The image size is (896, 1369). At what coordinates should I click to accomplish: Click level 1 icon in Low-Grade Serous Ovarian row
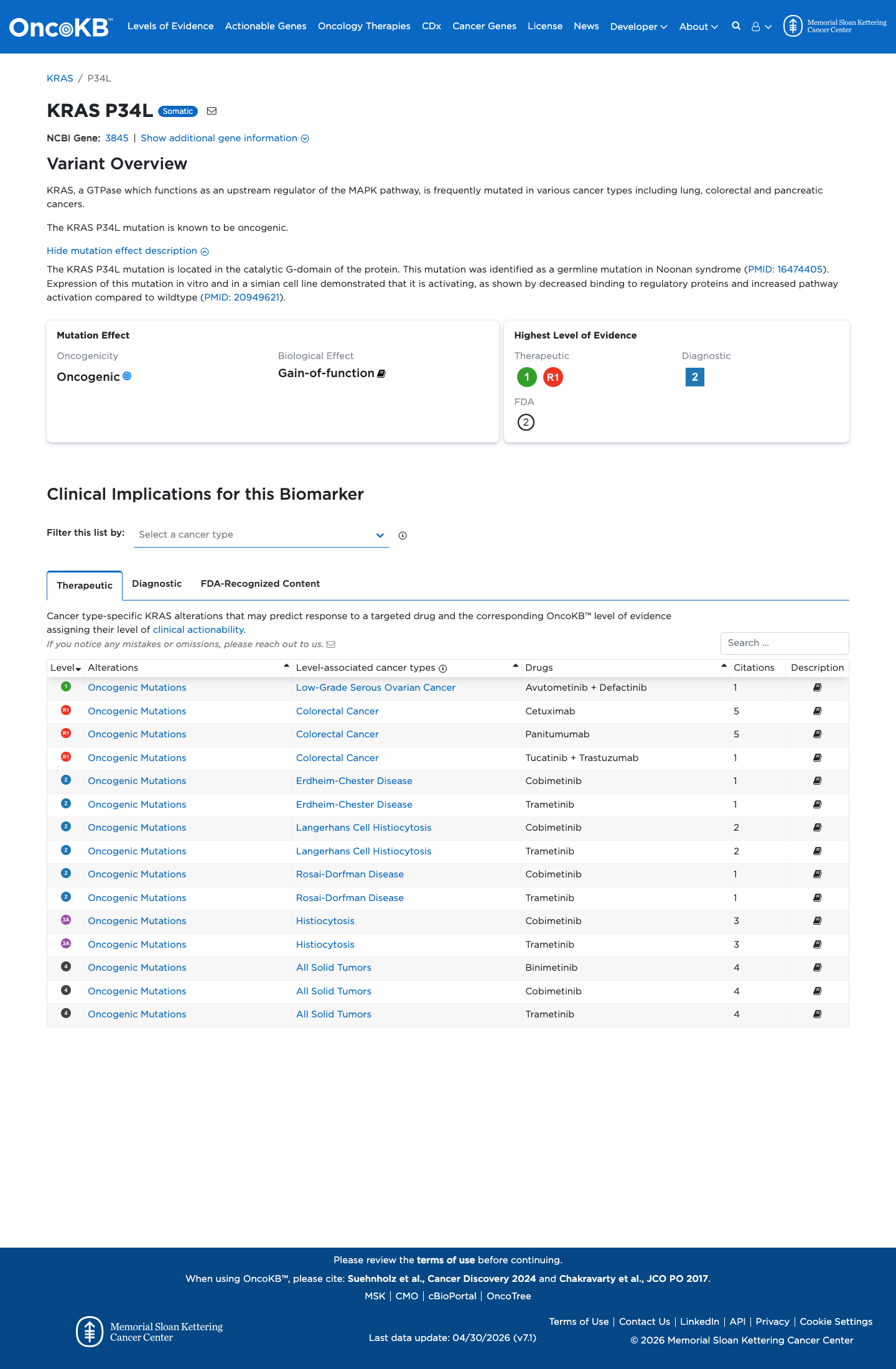[x=66, y=686]
